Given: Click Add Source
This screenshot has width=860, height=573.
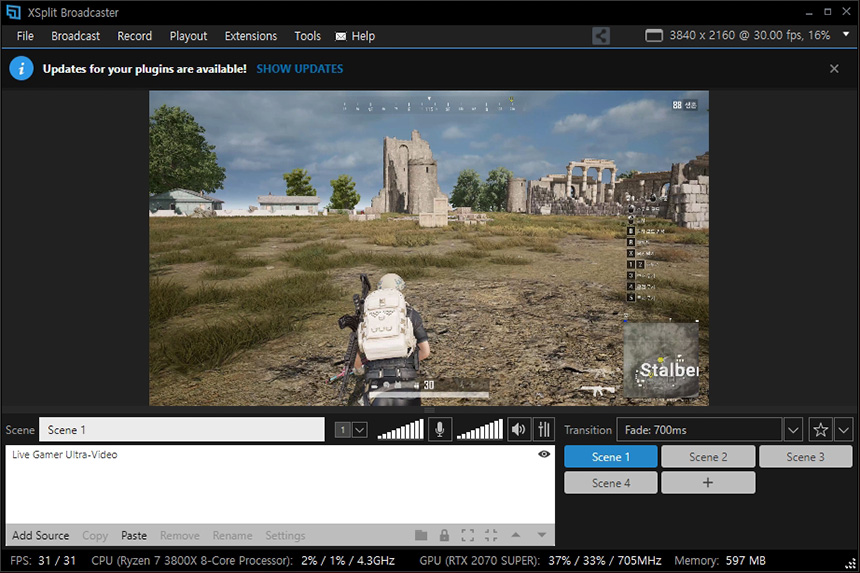Looking at the screenshot, I should tap(41, 536).
